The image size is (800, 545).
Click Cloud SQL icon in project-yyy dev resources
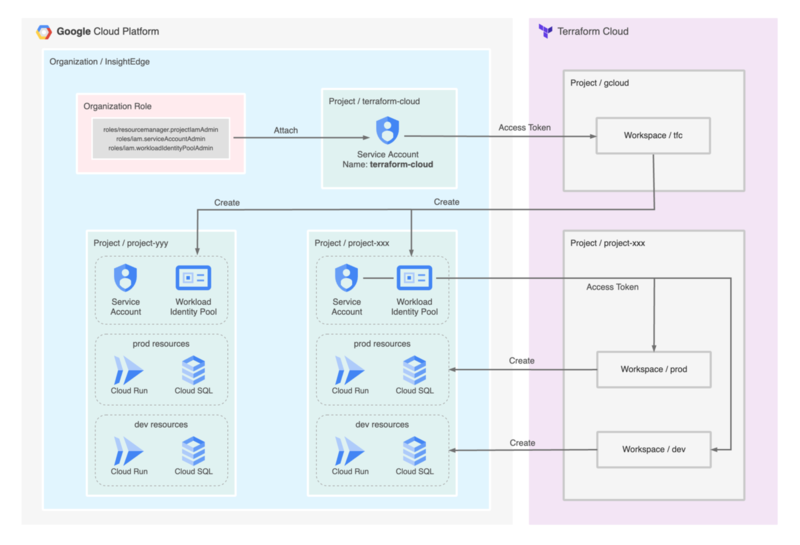tap(193, 451)
